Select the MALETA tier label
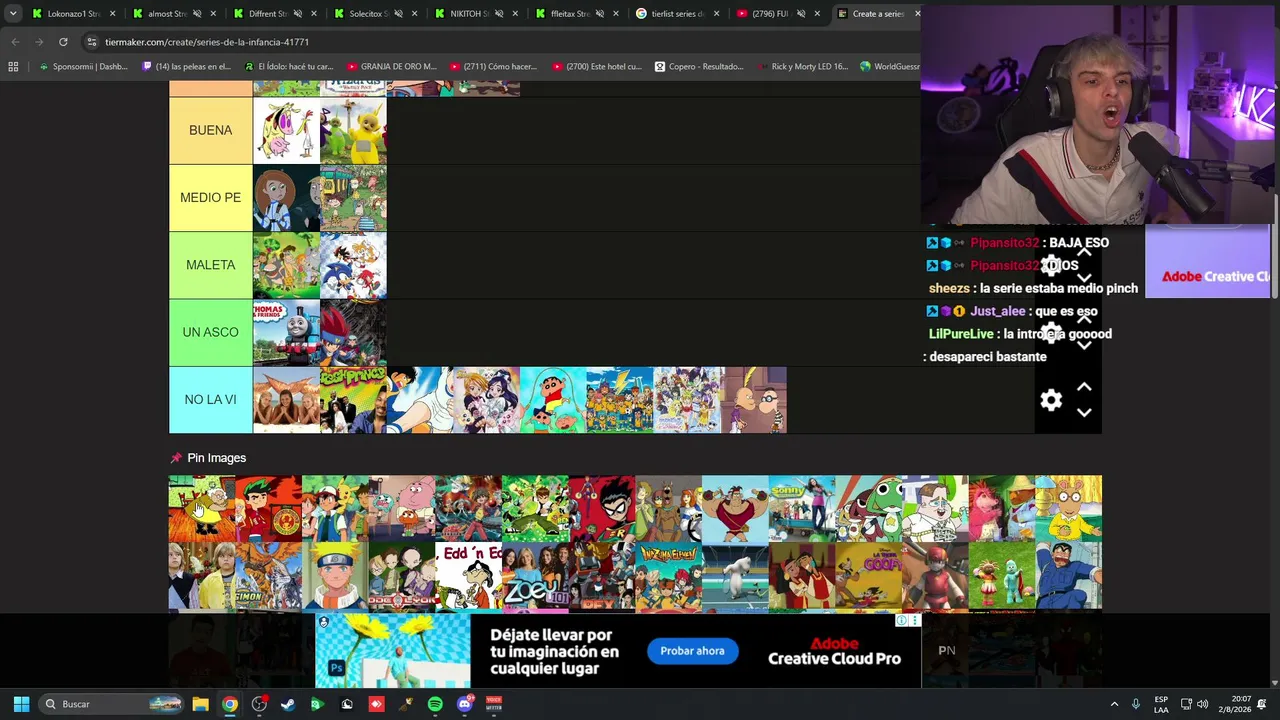Viewport: 1280px width, 720px height. click(x=210, y=265)
